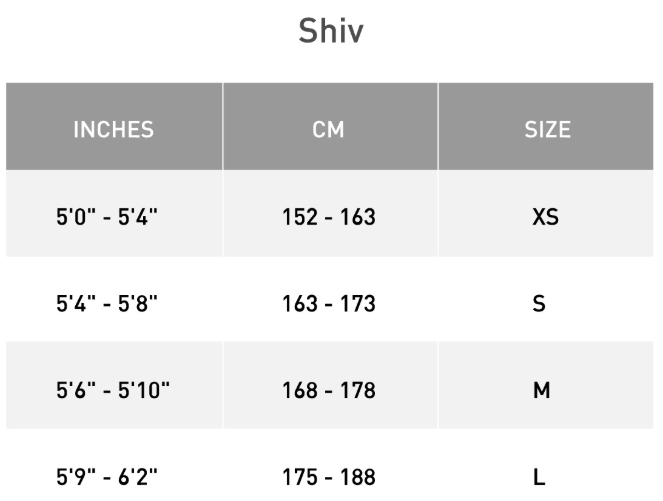This screenshot has width=663, height=501.
Task: Click the 5'6" - 5'10" height cell
Action: pos(114,390)
